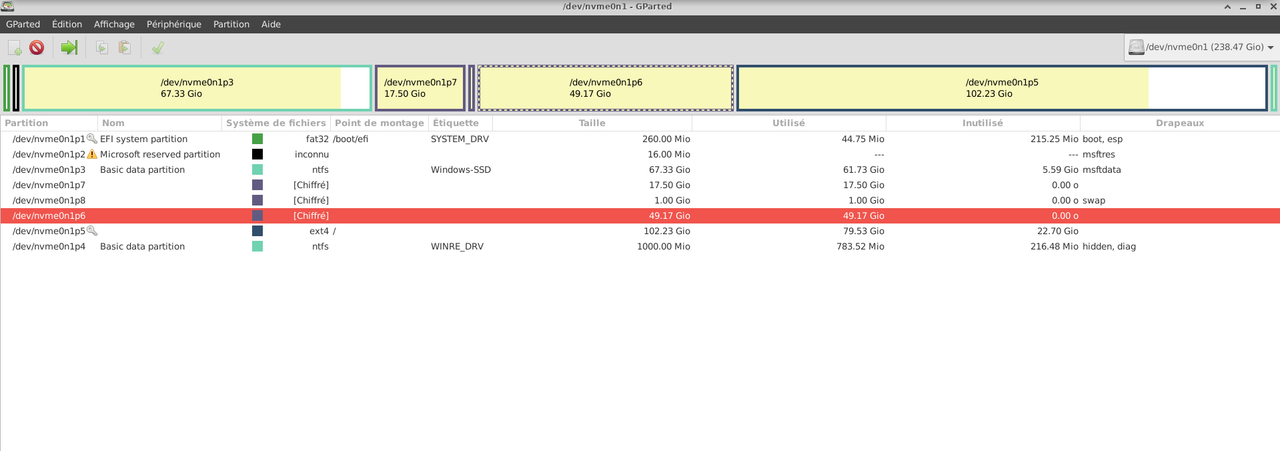Click ntfs color square in WINRE_DRV row
Image resolution: width=1280 pixels, height=451 pixels.
257,246
